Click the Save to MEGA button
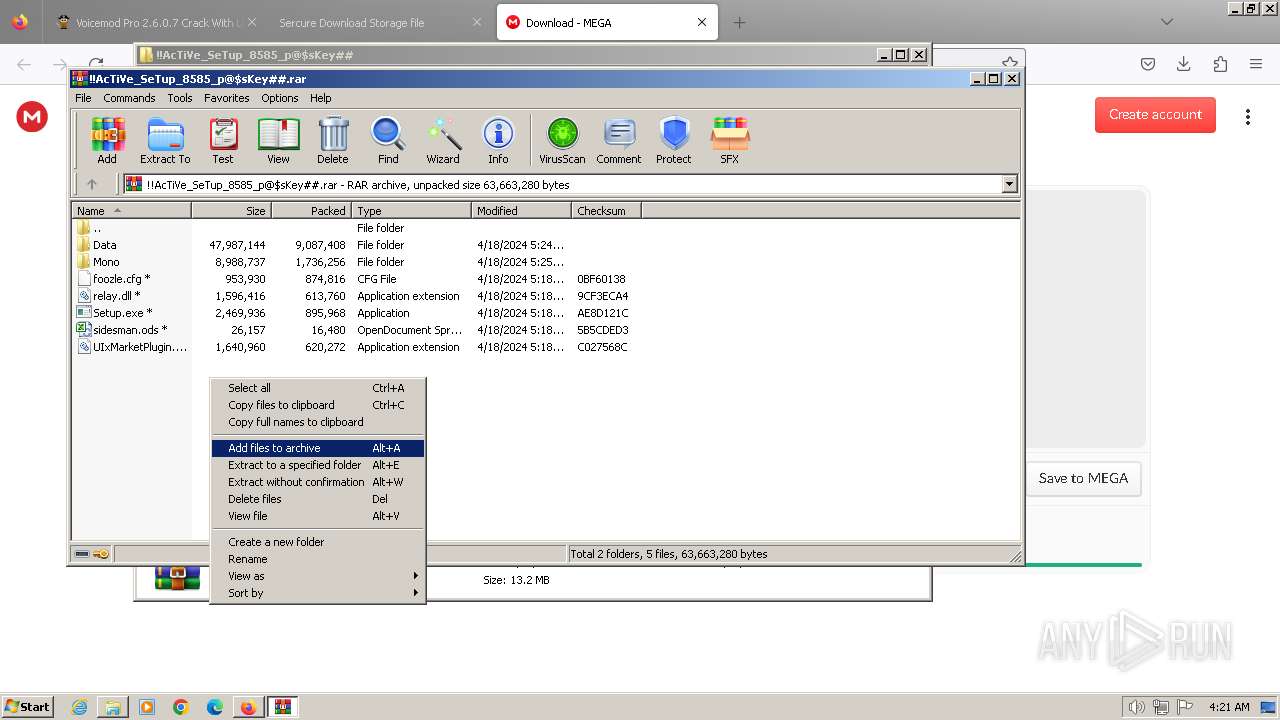1280x720 pixels. [1083, 479]
